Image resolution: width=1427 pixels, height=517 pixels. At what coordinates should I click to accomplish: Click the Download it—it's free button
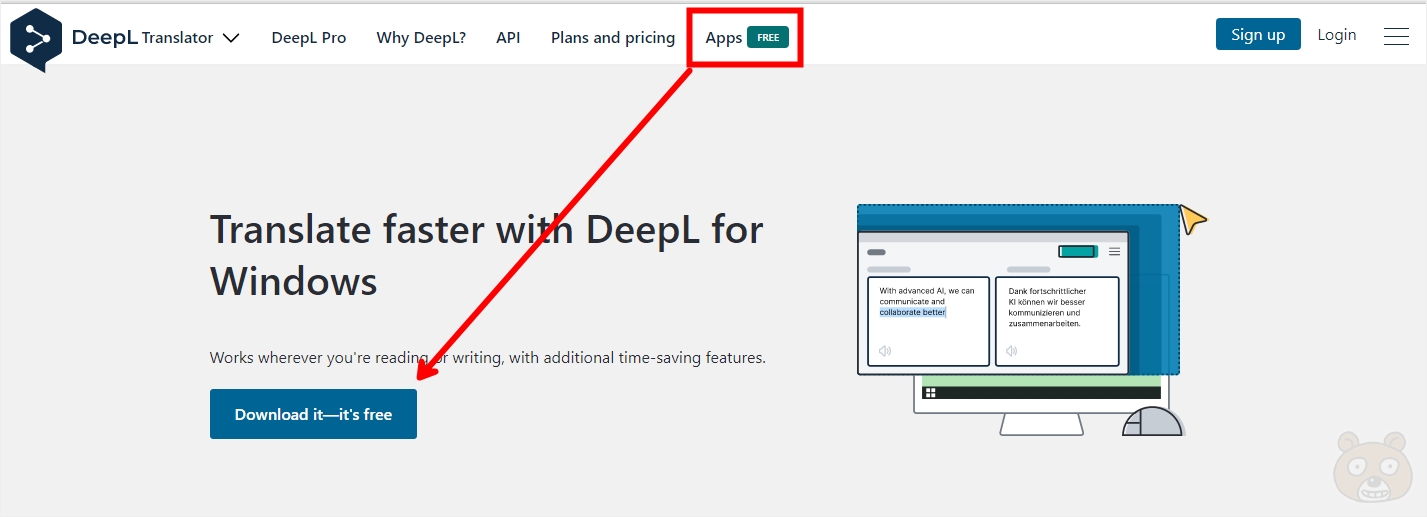pyautogui.click(x=313, y=414)
